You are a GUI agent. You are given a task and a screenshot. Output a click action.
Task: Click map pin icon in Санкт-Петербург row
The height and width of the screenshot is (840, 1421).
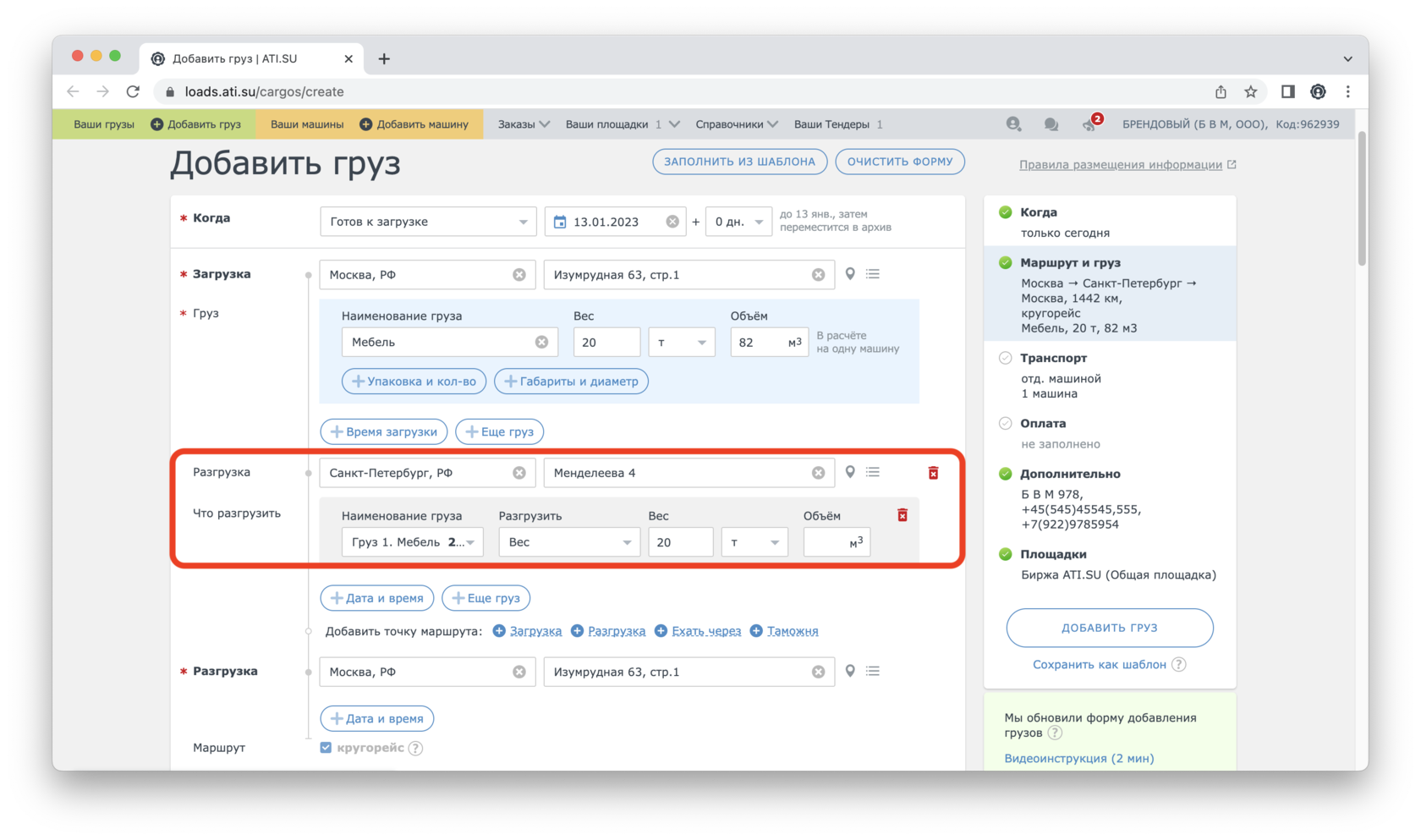point(850,472)
